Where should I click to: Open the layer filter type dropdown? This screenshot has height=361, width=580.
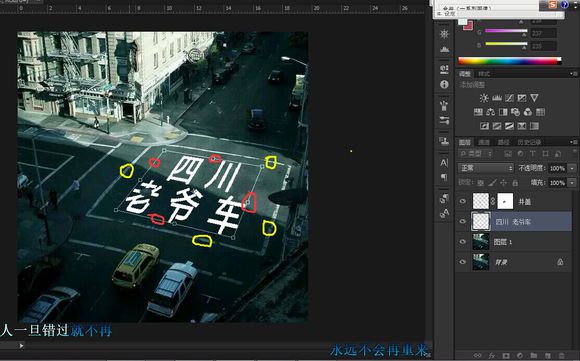coord(476,153)
